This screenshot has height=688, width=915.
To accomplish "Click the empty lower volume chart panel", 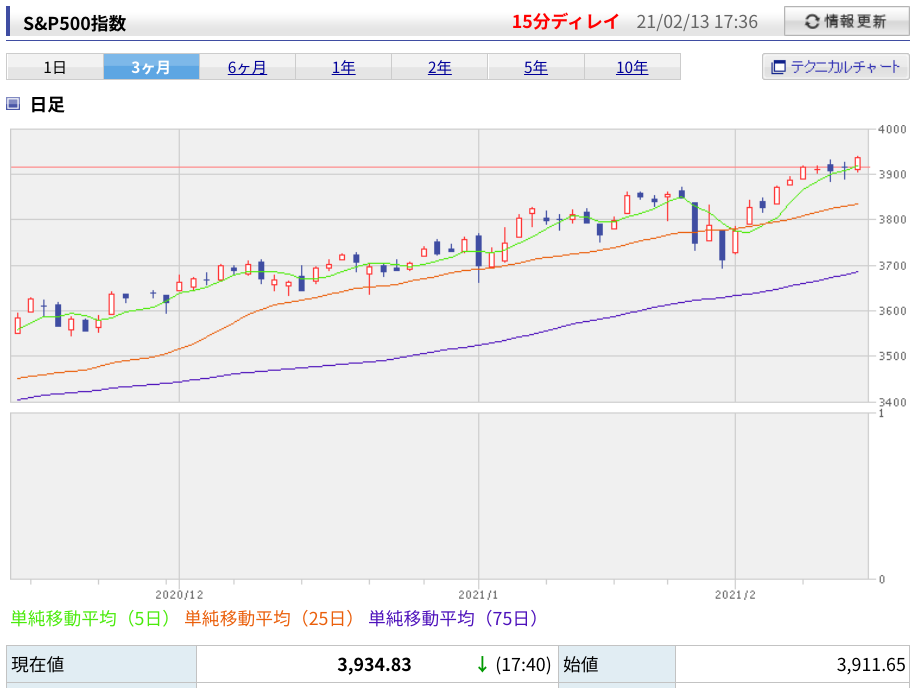I will tap(439, 496).
